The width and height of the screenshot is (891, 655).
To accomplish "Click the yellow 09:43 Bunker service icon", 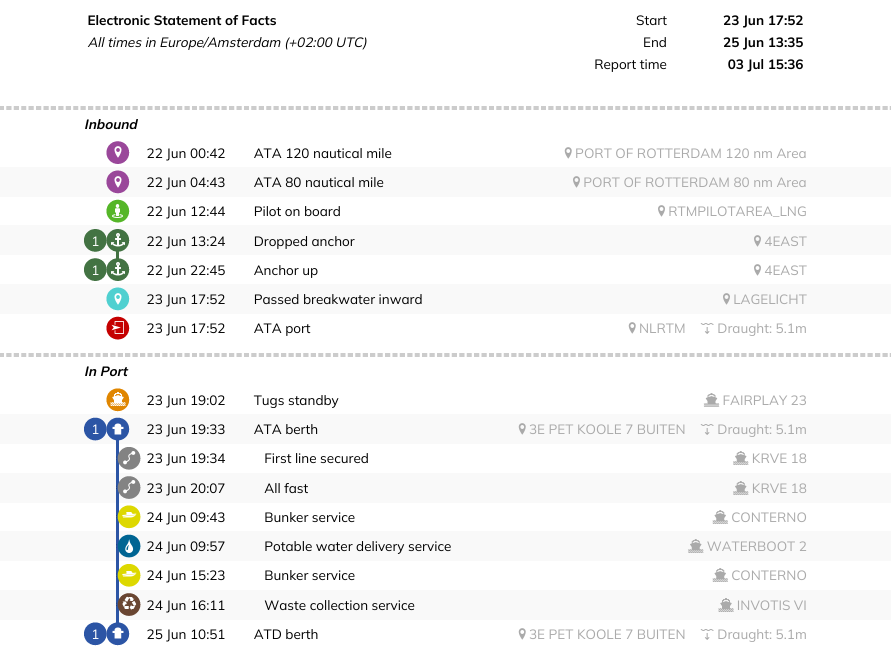I will click(x=129, y=517).
